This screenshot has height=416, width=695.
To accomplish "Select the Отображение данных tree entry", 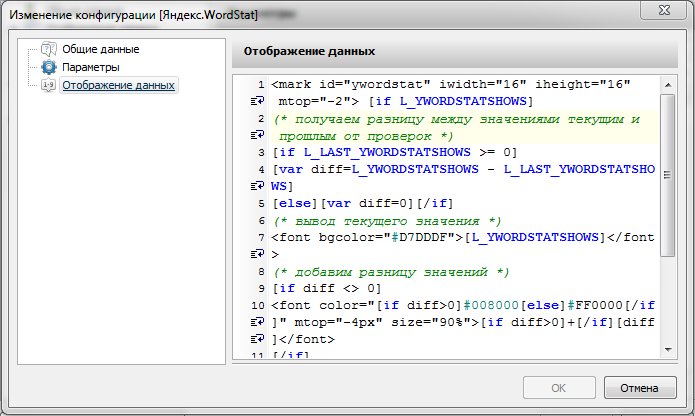I will pyautogui.click(x=118, y=86).
